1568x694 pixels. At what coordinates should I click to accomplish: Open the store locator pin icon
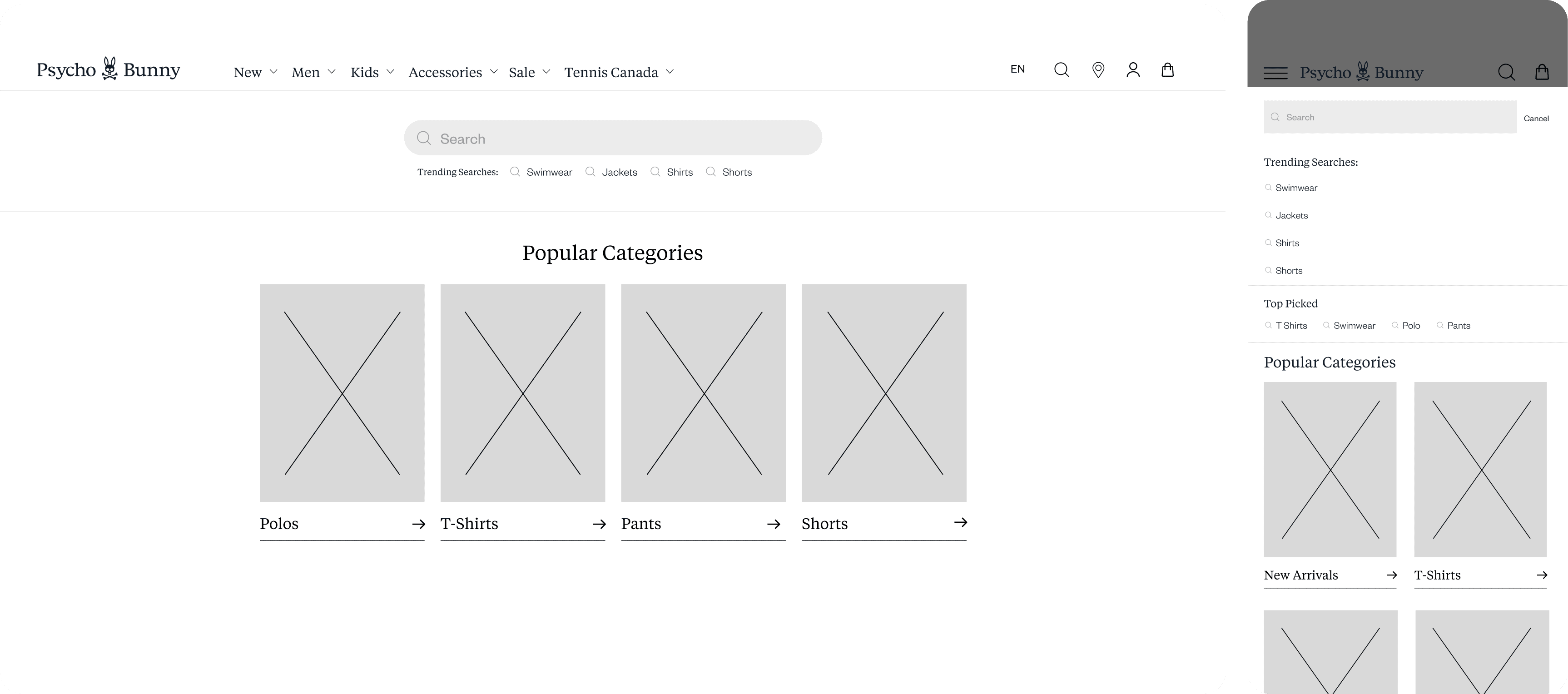1098,70
